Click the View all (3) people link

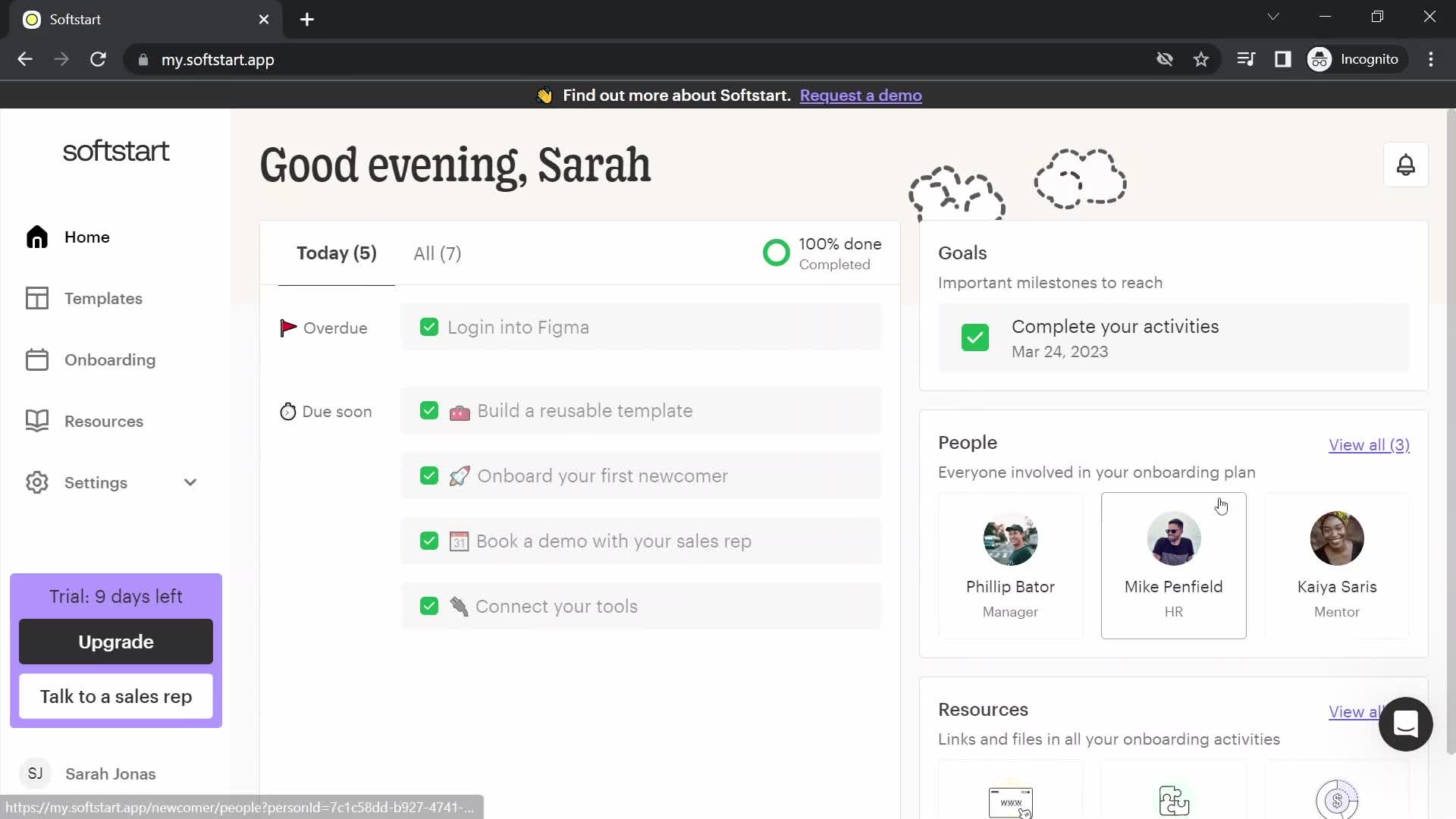(x=1370, y=444)
